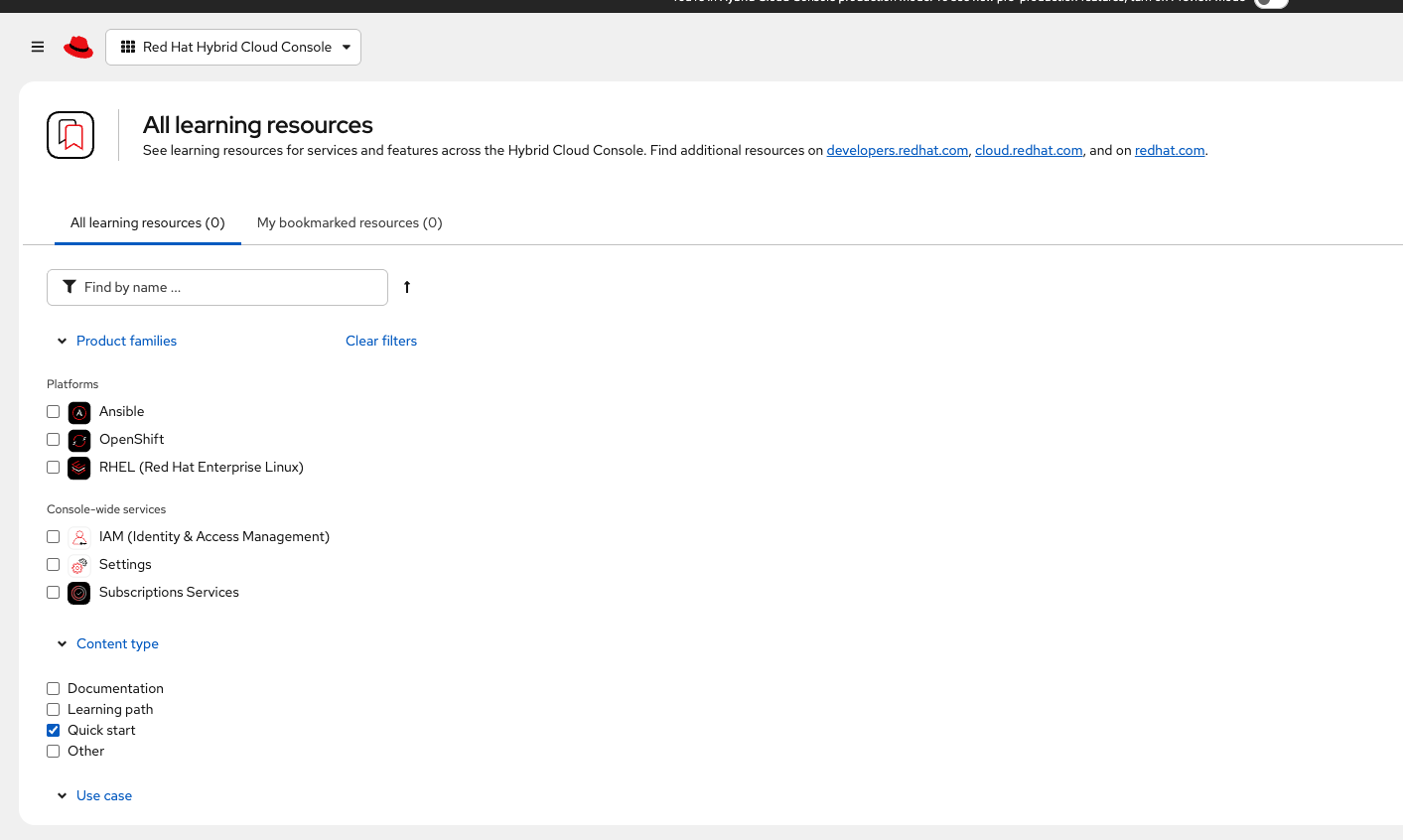This screenshot has height=840, width=1403.
Task: Click the Subscriptions Services icon
Action: [x=79, y=593]
